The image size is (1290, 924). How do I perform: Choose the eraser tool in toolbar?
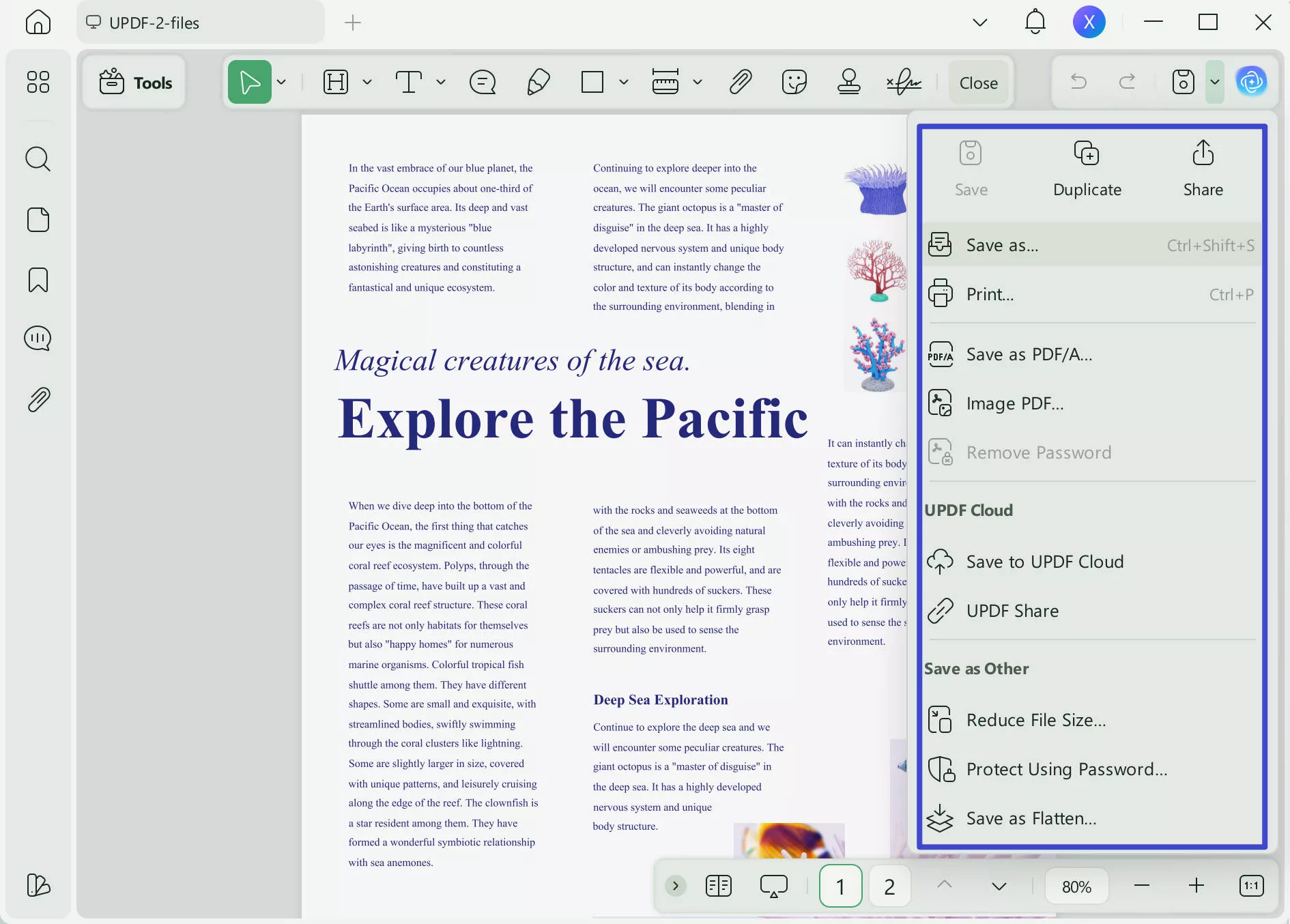pyautogui.click(x=539, y=82)
